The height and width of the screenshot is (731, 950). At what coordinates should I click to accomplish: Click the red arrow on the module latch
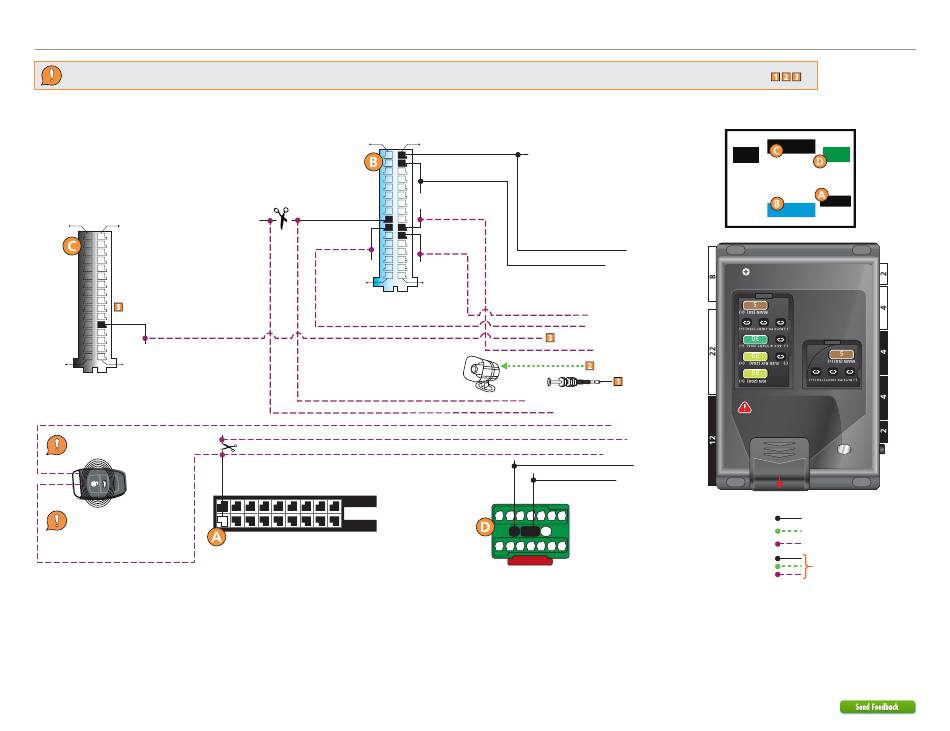(x=779, y=483)
